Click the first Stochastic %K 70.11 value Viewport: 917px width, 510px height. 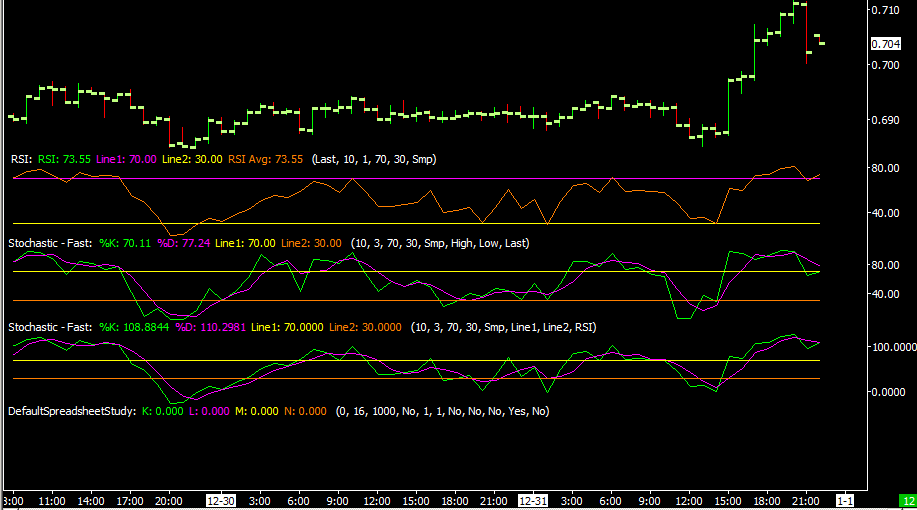pos(125,243)
